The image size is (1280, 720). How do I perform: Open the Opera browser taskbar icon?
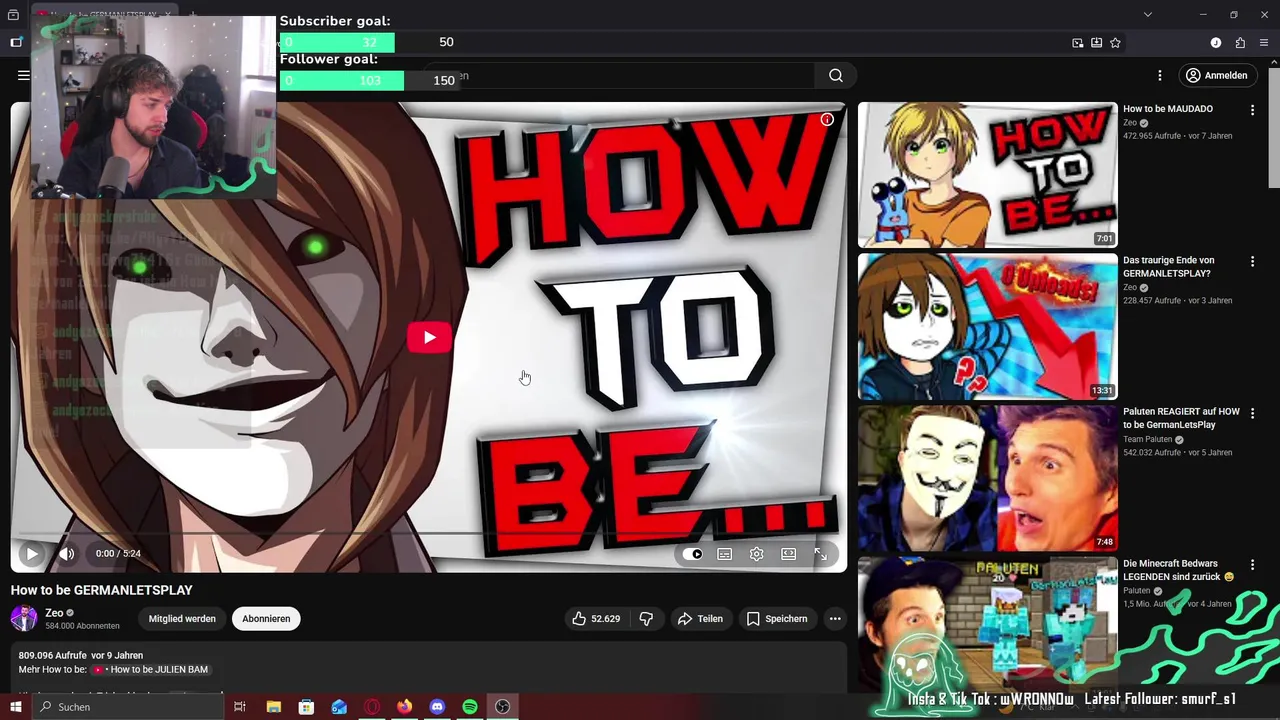point(372,707)
